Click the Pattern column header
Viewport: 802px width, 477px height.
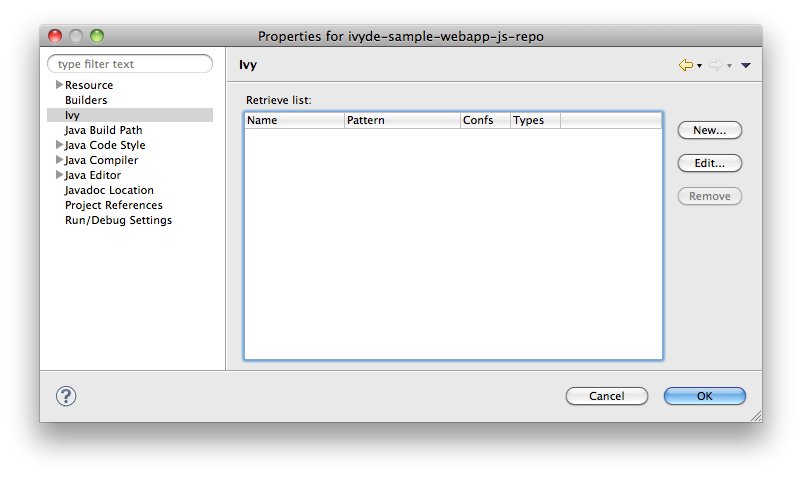pyautogui.click(x=400, y=121)
